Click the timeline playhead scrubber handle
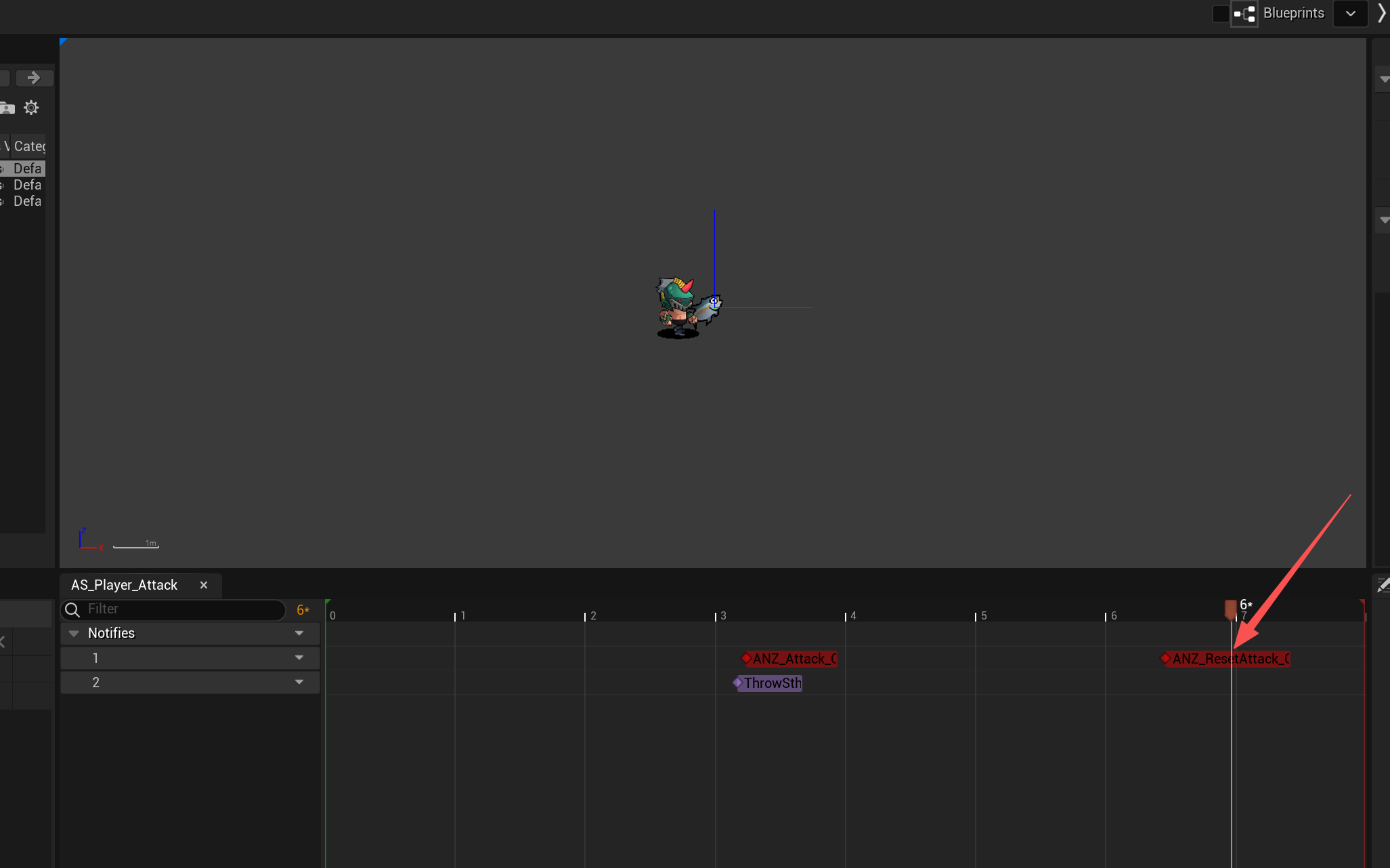 coord(1230,609)
